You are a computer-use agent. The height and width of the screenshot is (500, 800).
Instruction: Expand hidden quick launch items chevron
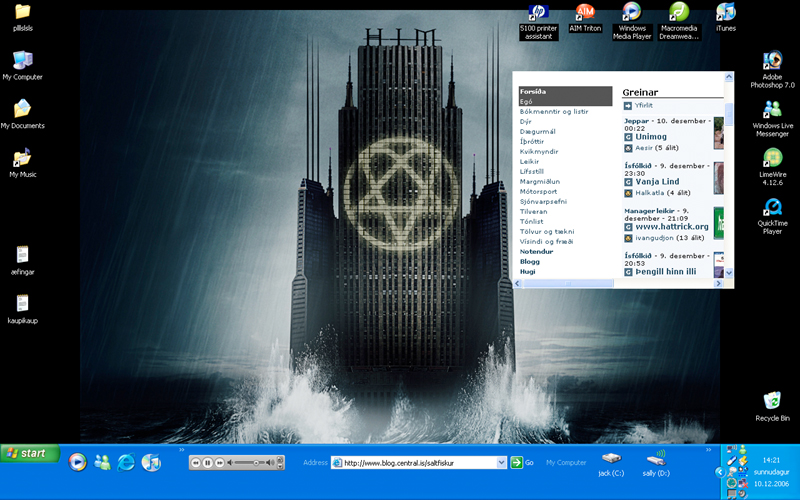click(182, 449)
